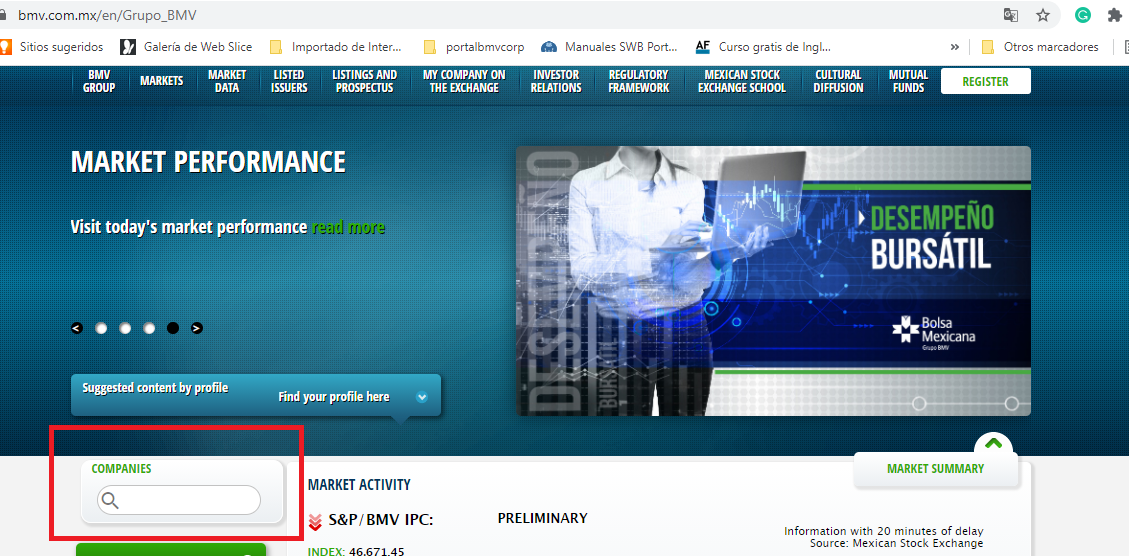Open portalbmvcorp bookmark folder
The height and width of the screenshot is (556, 1129).
(x=474, y=47)
